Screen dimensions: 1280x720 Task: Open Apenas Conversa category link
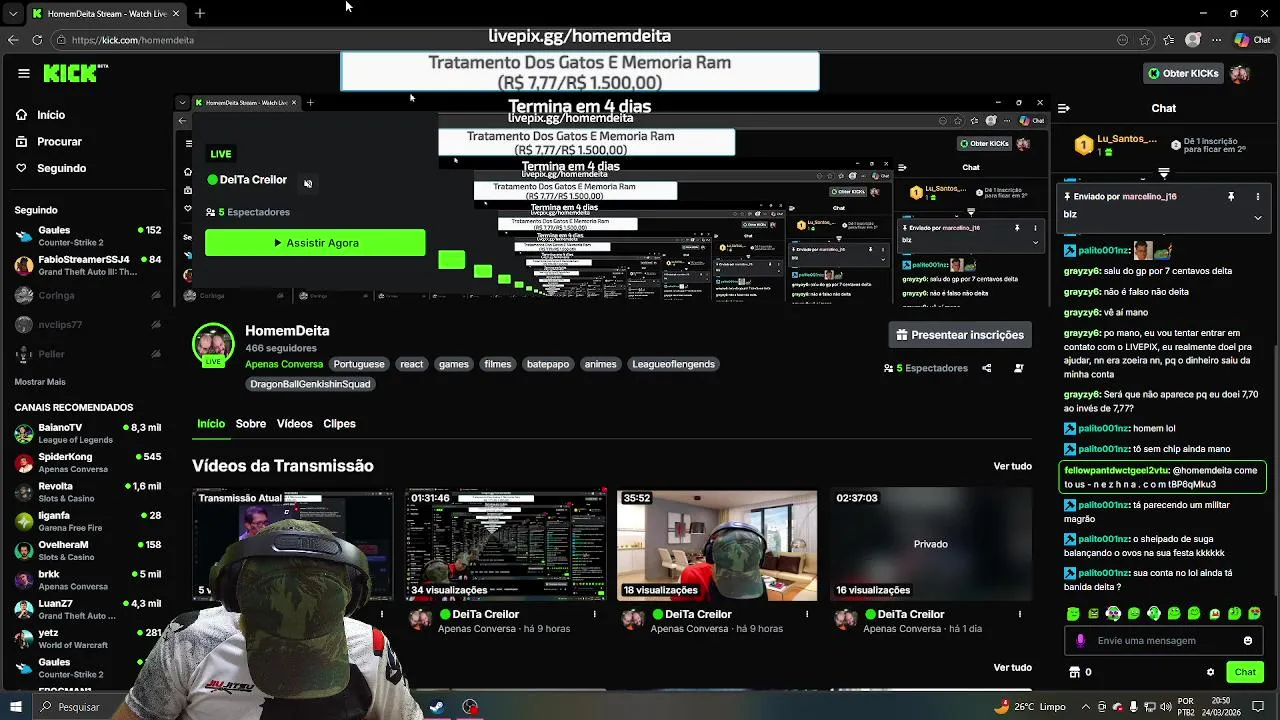[x=284, y=364]
